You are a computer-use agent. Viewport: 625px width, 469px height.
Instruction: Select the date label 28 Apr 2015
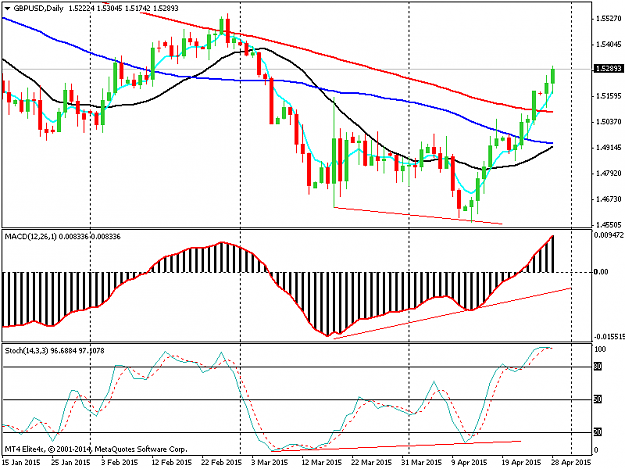point(571,463)
